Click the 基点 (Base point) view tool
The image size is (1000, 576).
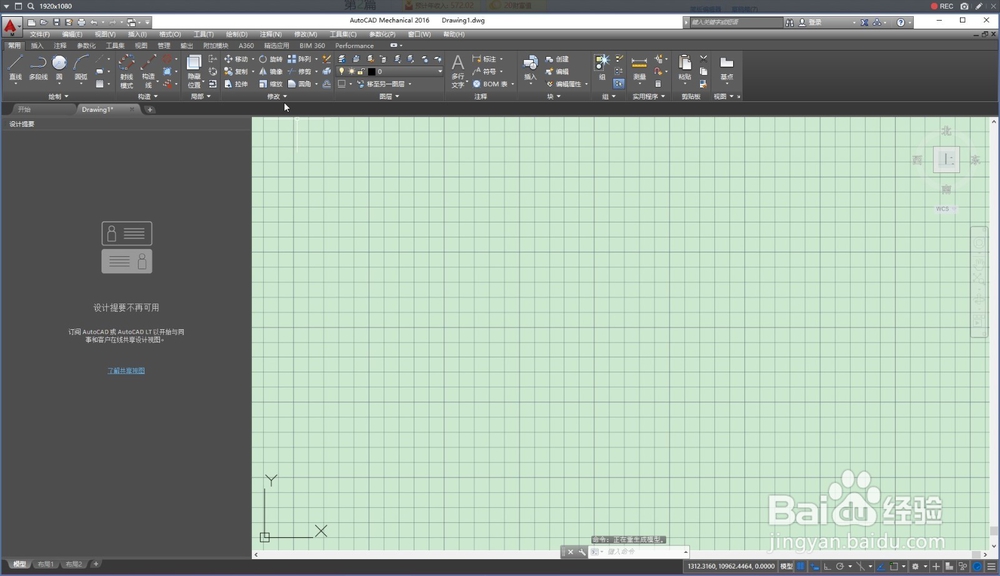[x=726, y=68]
